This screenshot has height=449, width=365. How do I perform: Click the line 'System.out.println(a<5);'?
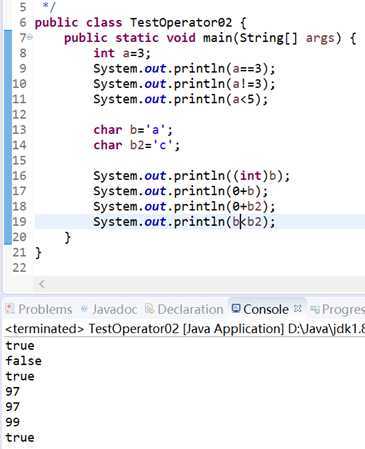[x=181, y=99]
